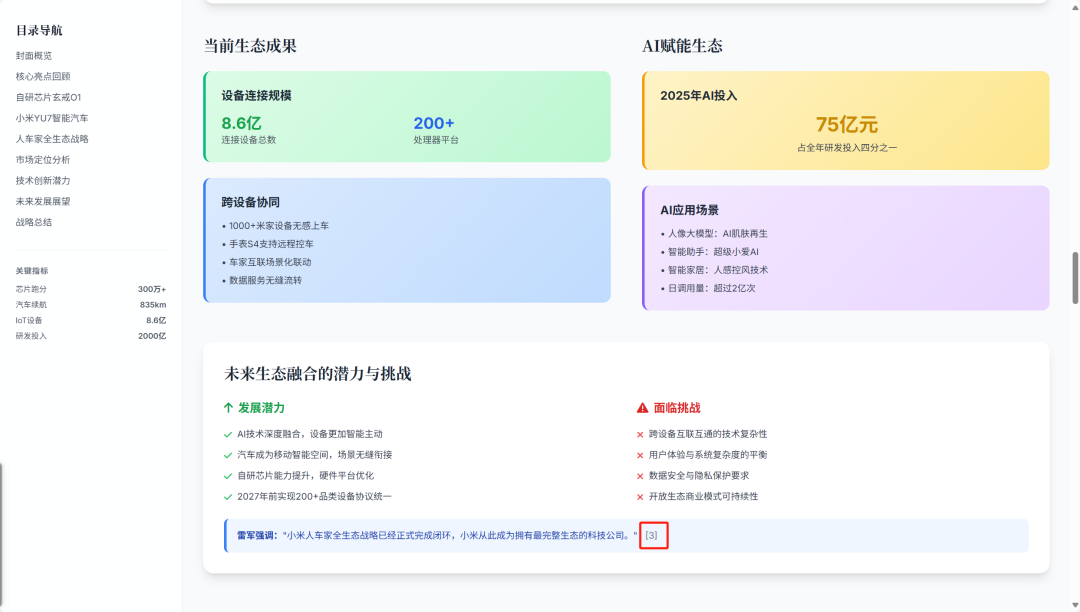Click the scrollbar down arrow
This screenshot has height=612, width=1080.
1074,605
